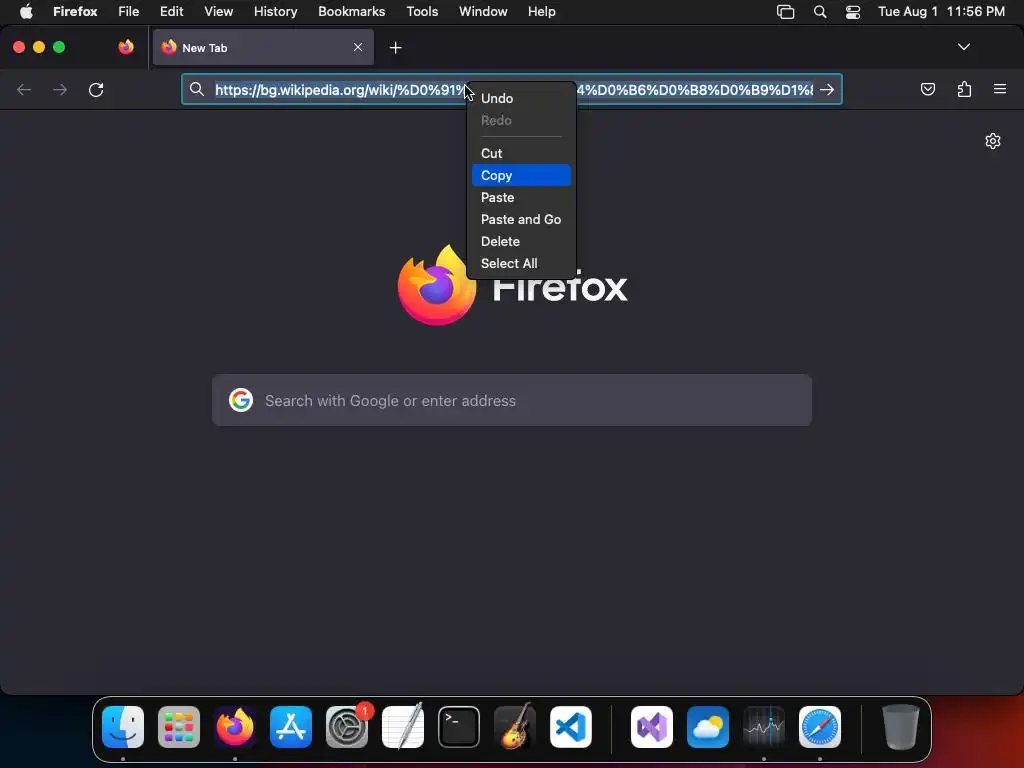Choose Undo from the context menu
Screen dimensions: 1024x768
(521, 99)
